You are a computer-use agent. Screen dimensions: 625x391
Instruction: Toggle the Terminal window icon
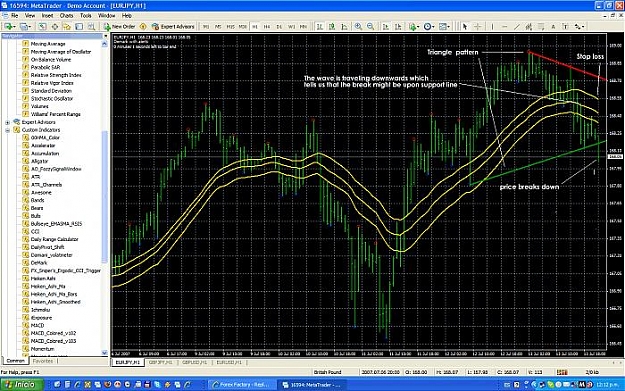pyautogui.click(x=79, y=26)
